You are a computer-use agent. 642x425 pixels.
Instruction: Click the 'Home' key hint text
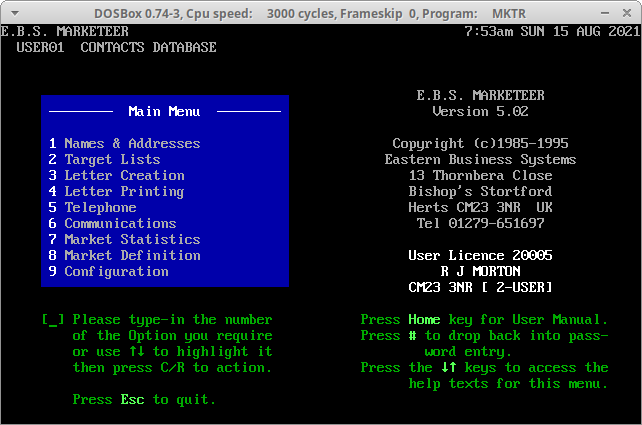424,319
